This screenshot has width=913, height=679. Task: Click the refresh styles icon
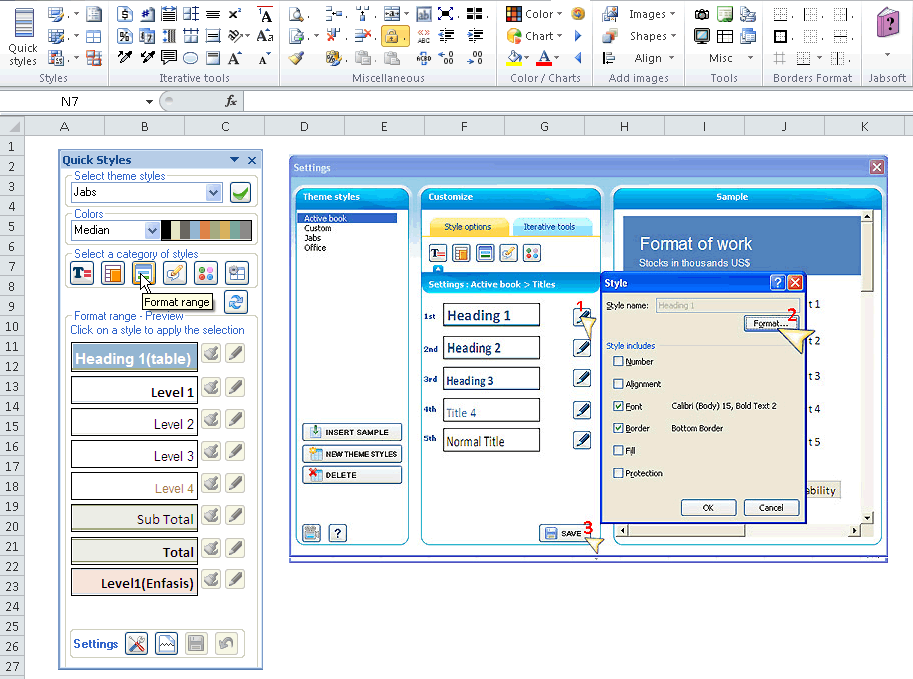(236, 302)
